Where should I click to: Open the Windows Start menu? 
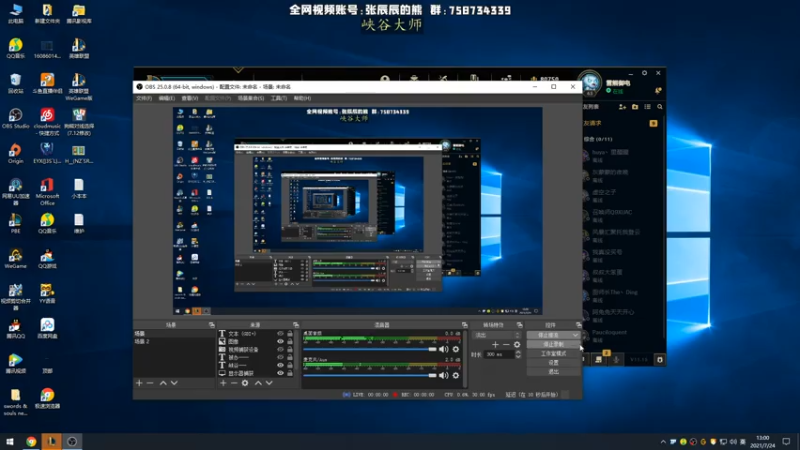pyautogui.click(x=10, y=441)
